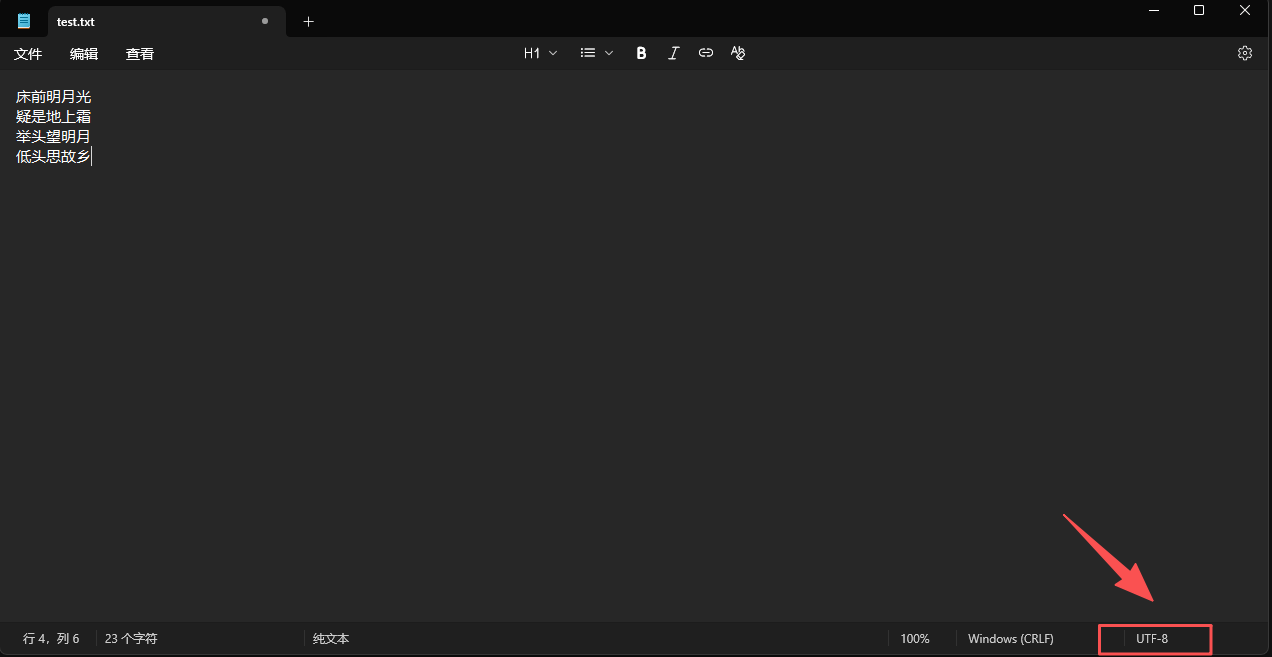Click the line 疑是地上霜
1272x657 pixels.
click(53, 117)
